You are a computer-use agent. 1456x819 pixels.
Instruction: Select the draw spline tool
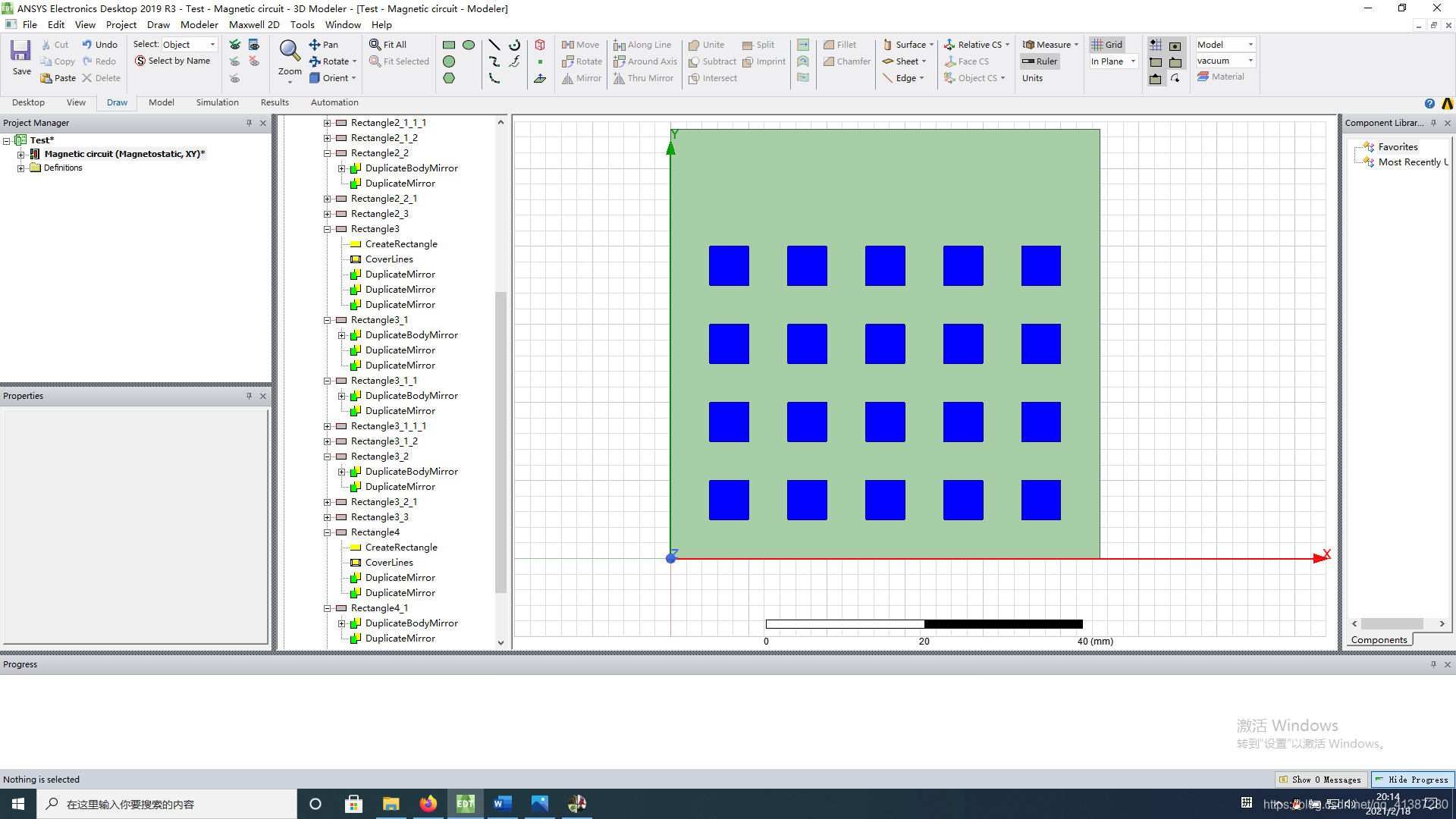click(x=494, y=61)
